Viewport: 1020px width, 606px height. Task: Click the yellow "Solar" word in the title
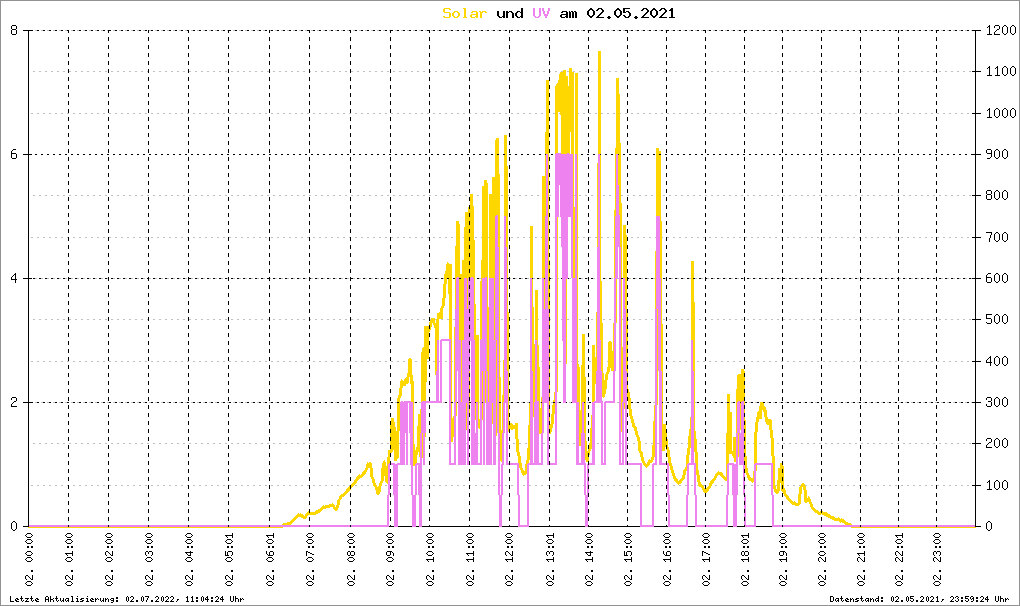[x=464, y=14]
